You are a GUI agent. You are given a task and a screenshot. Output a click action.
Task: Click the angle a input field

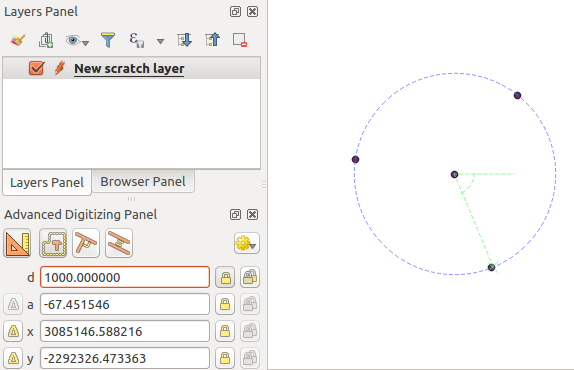(x=125, y=304)
